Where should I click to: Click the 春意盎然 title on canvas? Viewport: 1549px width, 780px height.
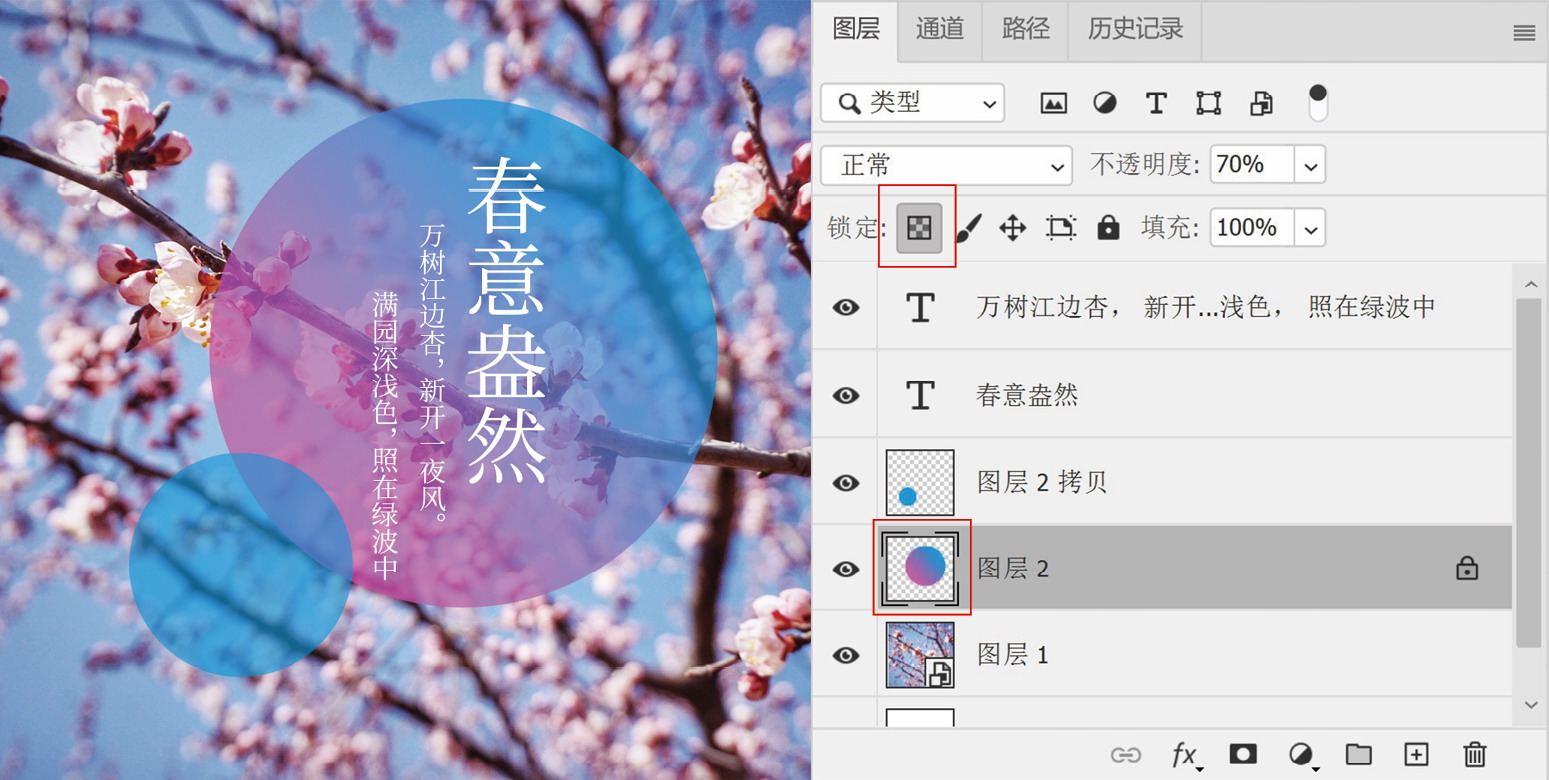(x=507, y=321)
